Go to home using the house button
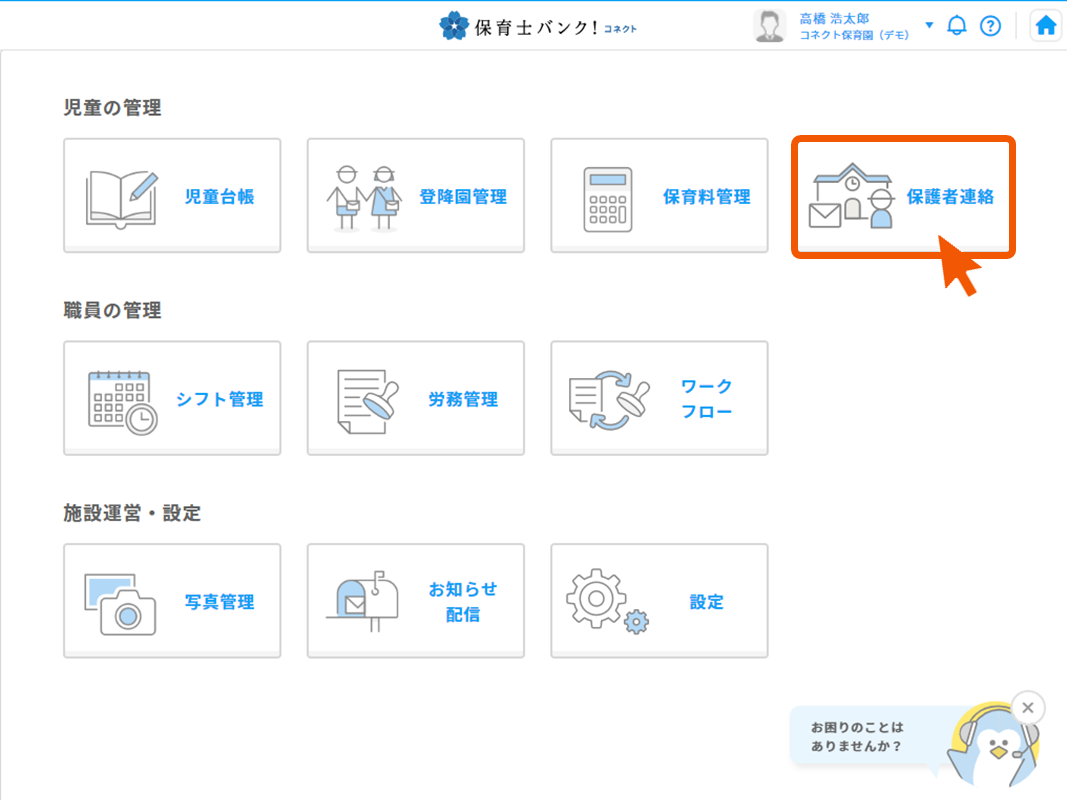Screen dimensions: 1067x800 [x=1046, y=26]
